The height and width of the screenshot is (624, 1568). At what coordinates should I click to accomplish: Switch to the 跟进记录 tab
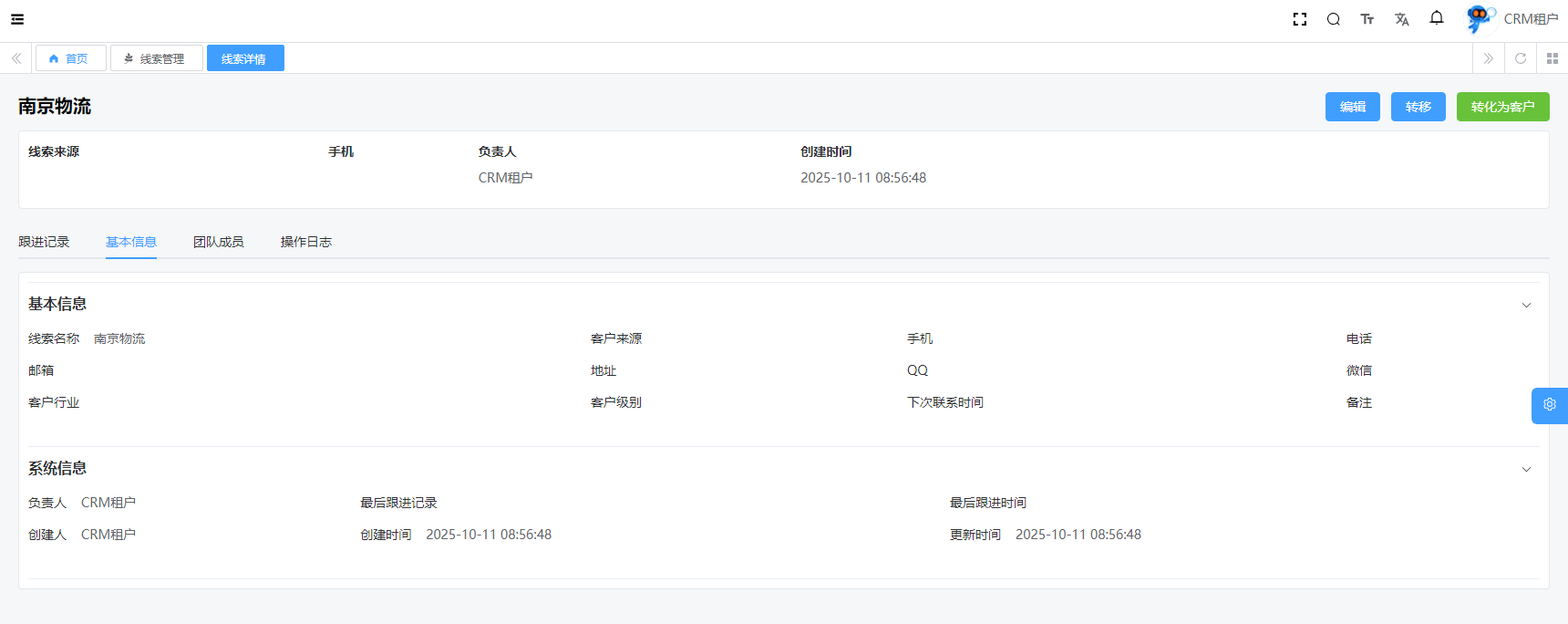click(x=44, y=242)
